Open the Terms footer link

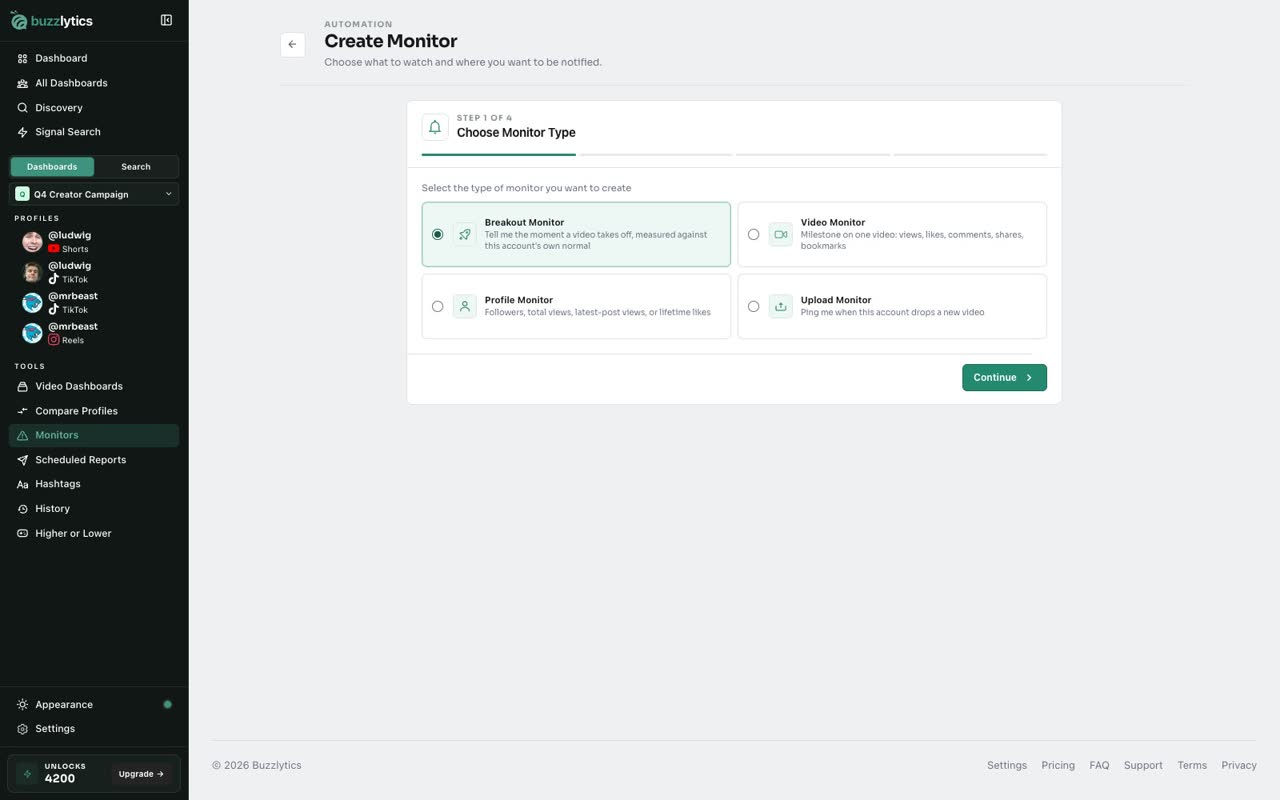pyautogui.click(x=1192, y=766)
